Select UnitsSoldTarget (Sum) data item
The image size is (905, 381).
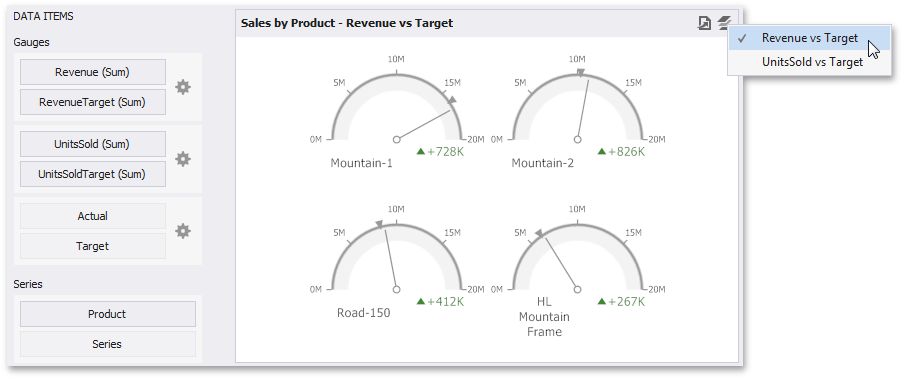pyautogui.click(x=93, y=174)
